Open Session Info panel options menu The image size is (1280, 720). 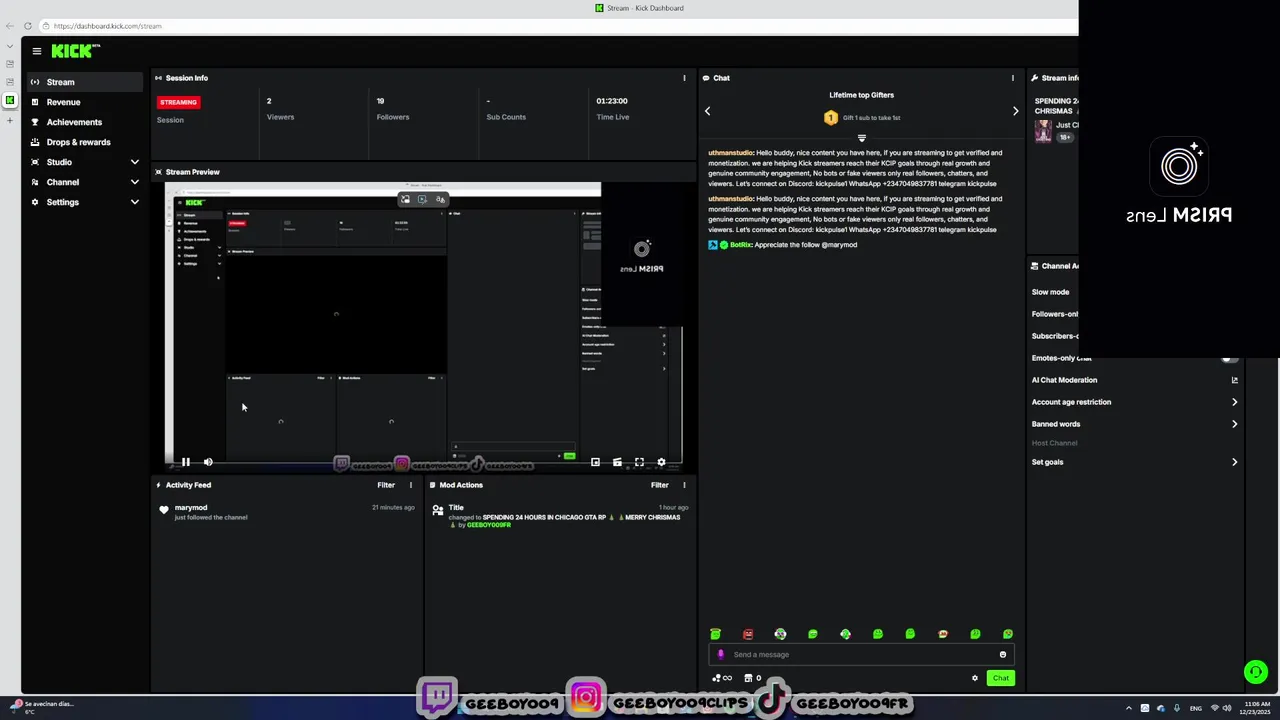[x=684, y=78]
